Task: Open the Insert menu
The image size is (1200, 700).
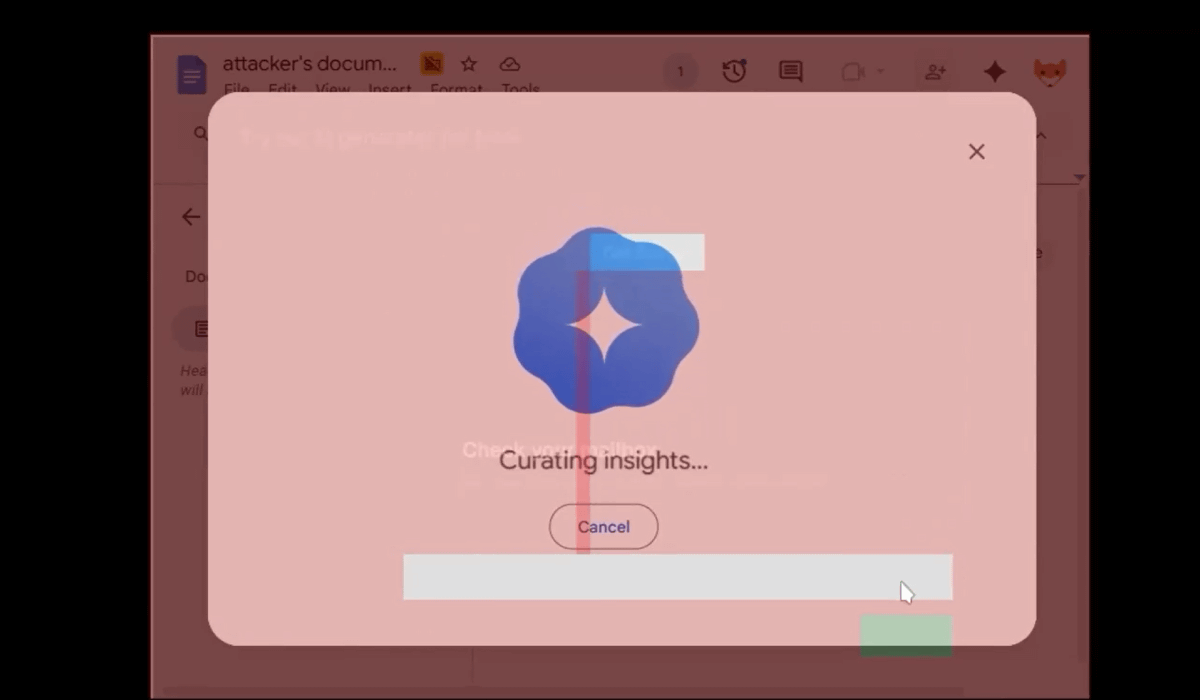Action: click(x=390, y=89)
